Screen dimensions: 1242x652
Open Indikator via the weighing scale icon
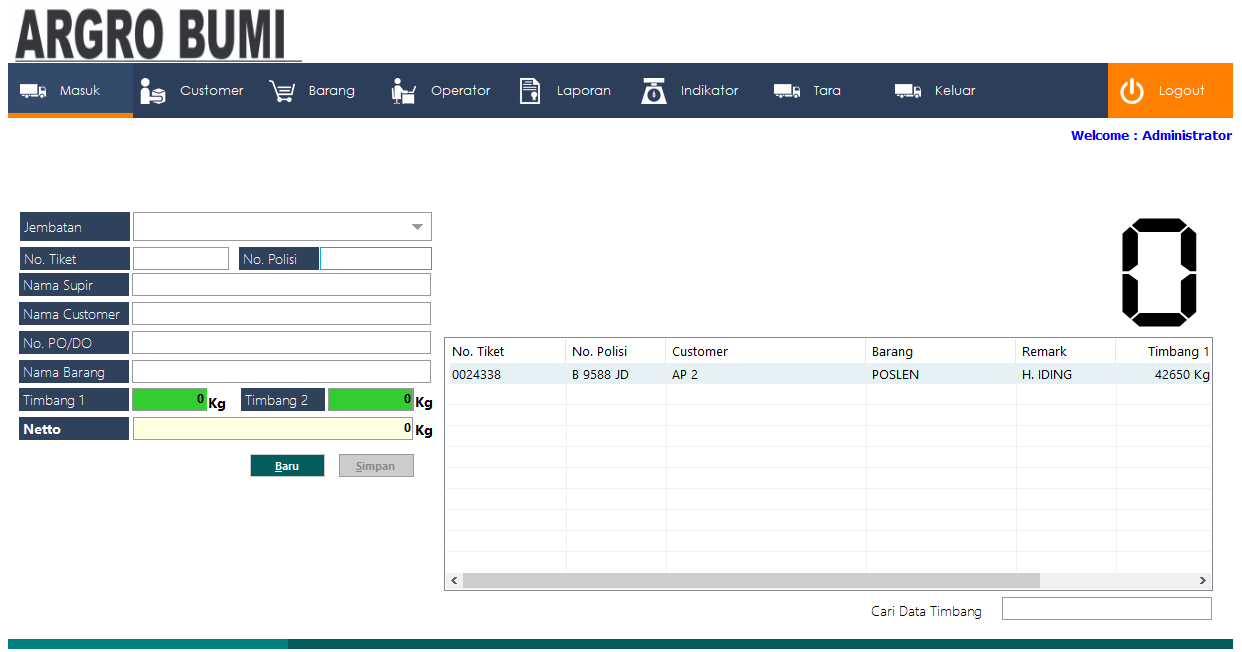(654, 91)
